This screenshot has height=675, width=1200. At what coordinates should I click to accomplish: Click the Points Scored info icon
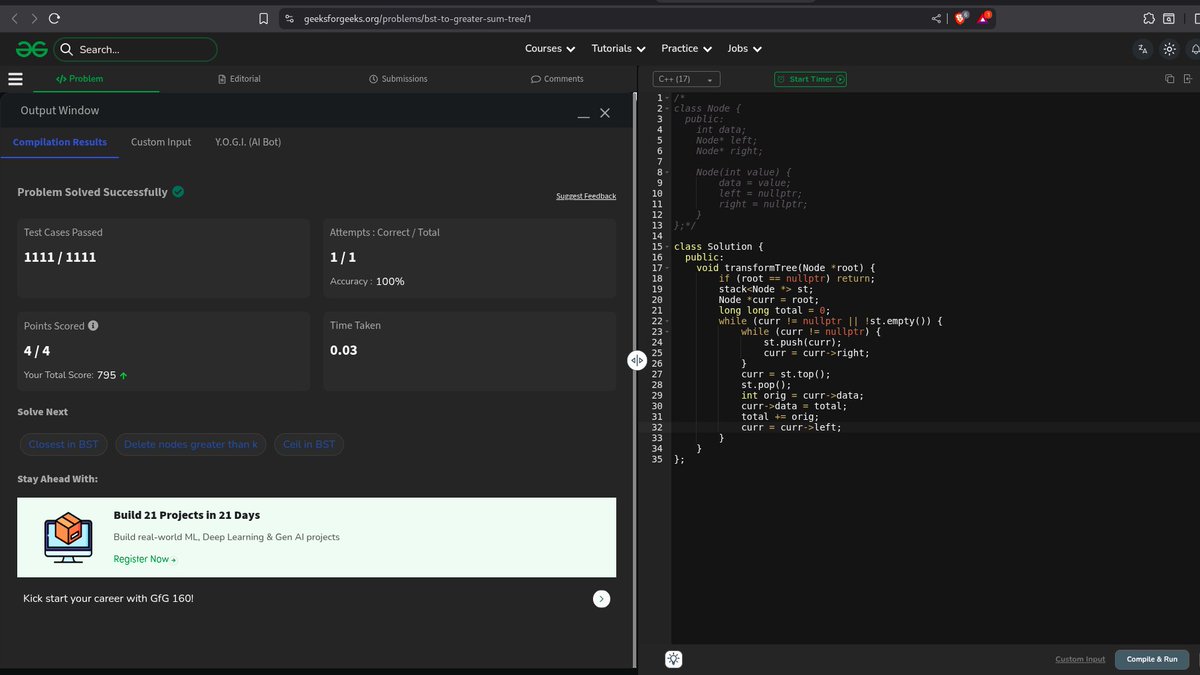93,326
